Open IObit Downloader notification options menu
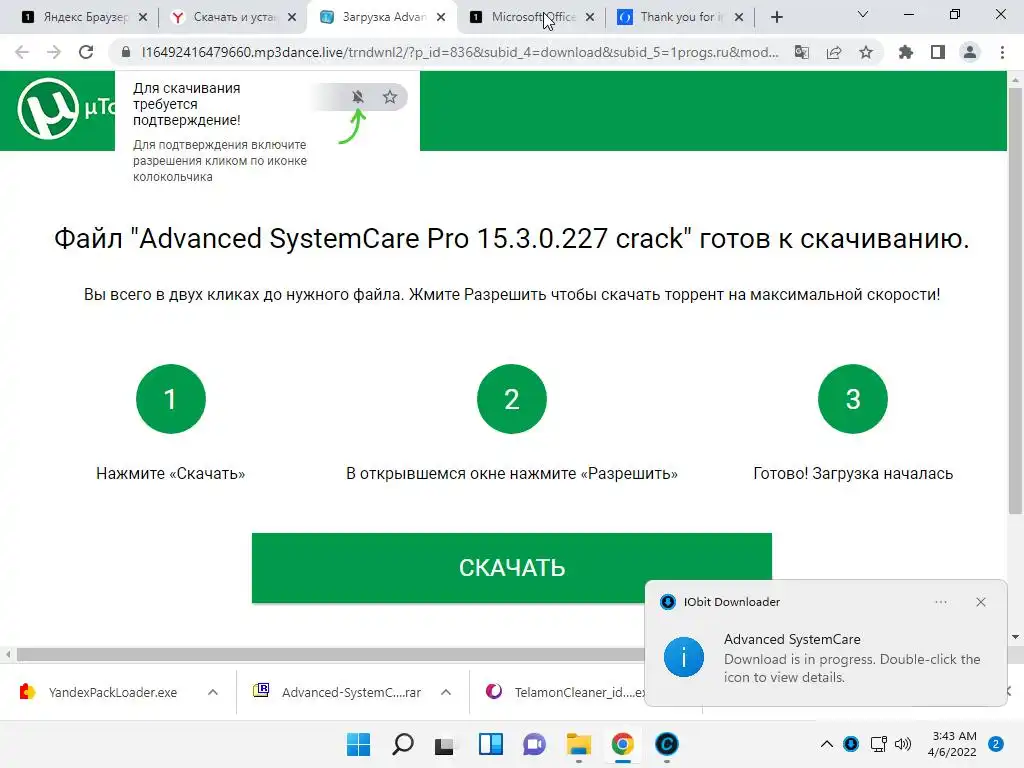Screen dimensions: 1024x768 (x=940, y=602)
